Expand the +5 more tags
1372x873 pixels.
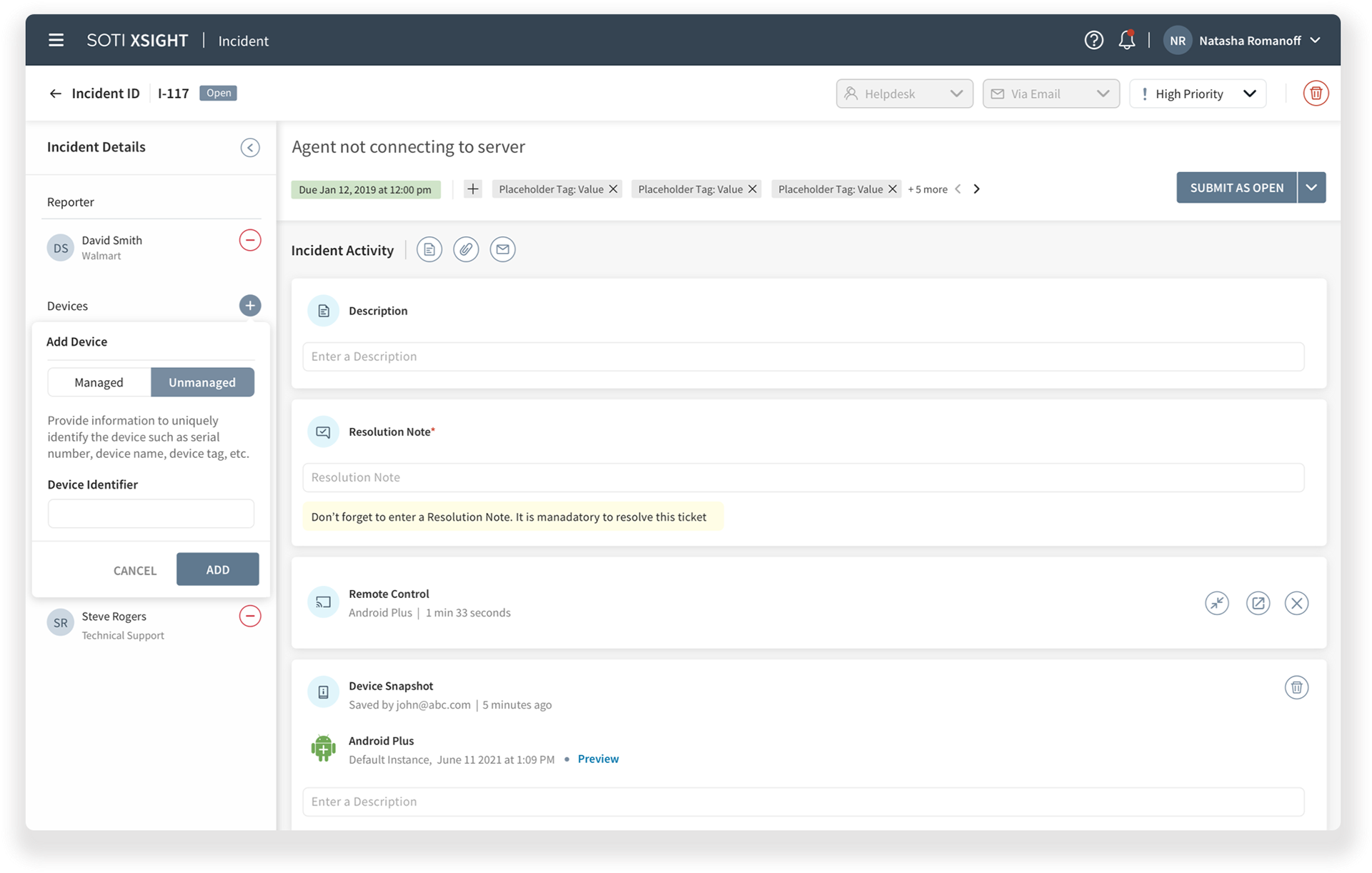click(928, 189)
